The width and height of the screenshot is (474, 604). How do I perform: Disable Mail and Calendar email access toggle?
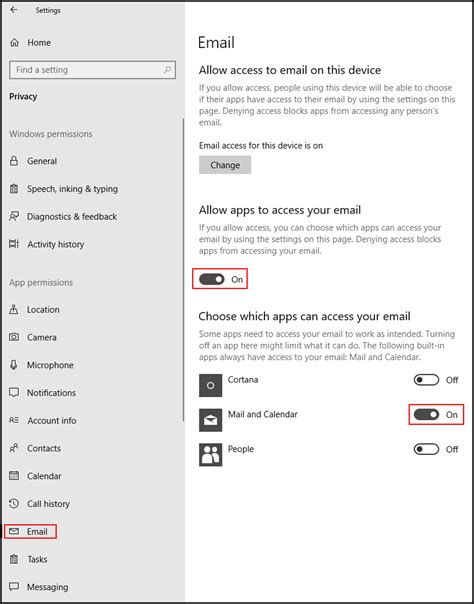pos(426,414)
